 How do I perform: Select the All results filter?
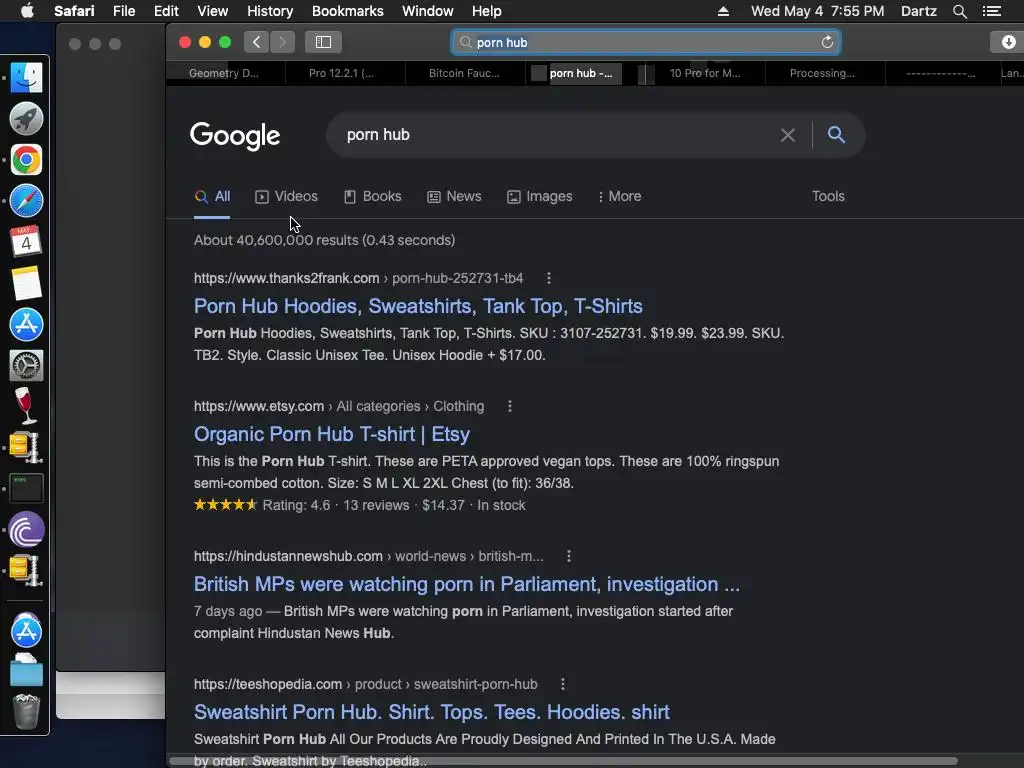(x=212, y=197)
